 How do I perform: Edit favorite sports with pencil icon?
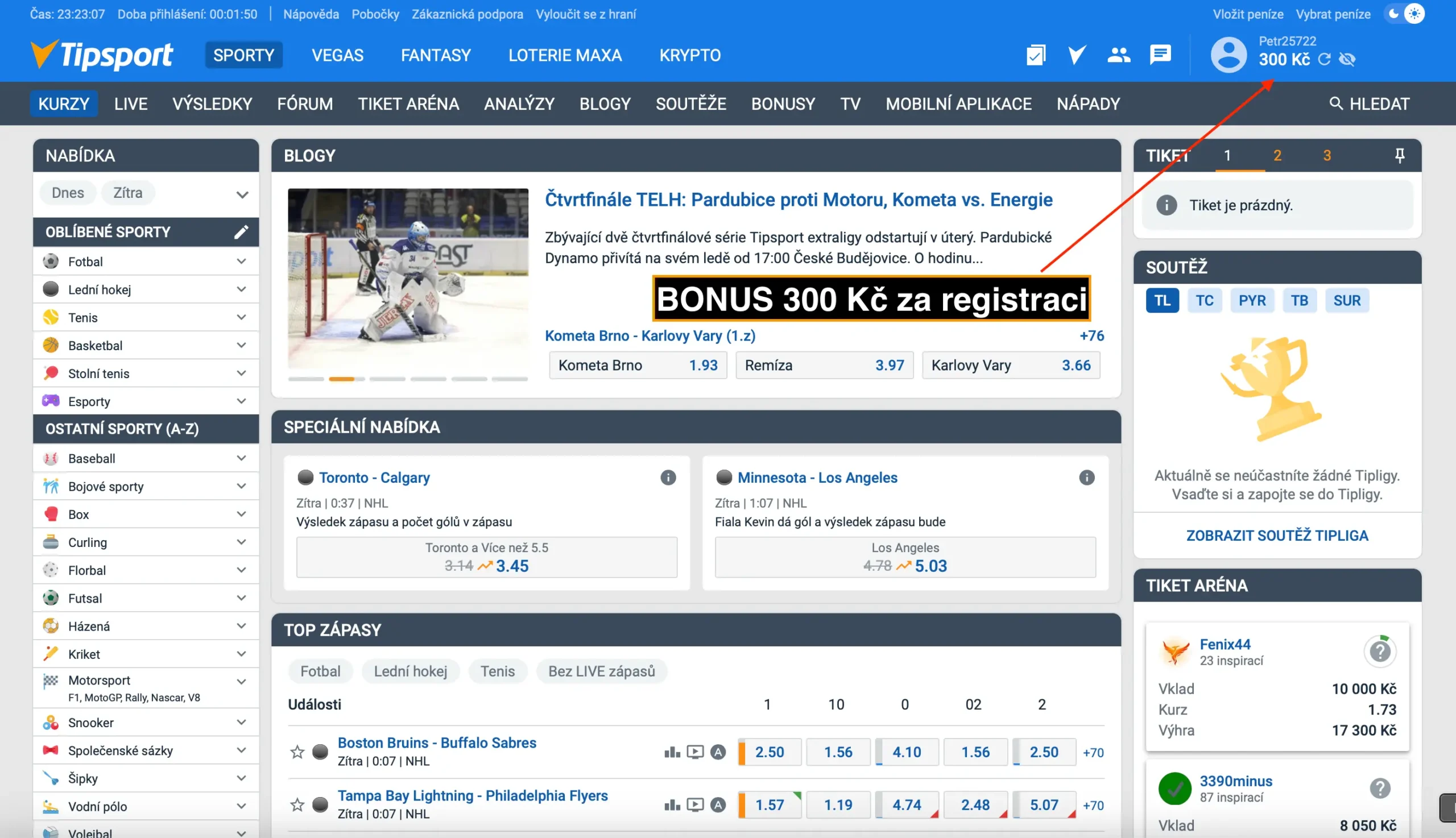point(241,232)
